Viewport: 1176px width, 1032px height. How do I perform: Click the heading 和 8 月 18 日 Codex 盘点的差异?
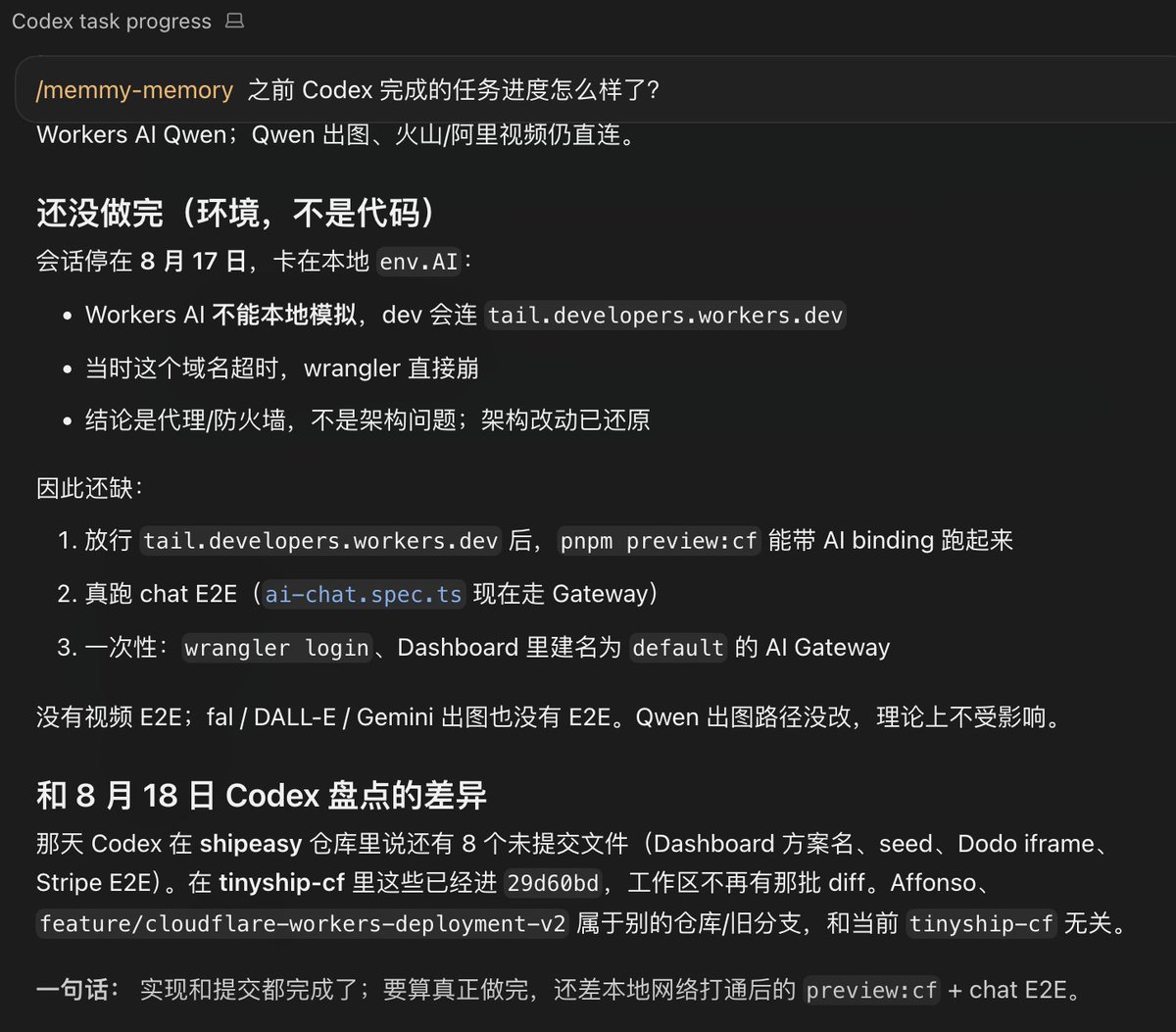pyautogui.click(x=262, y=795)
